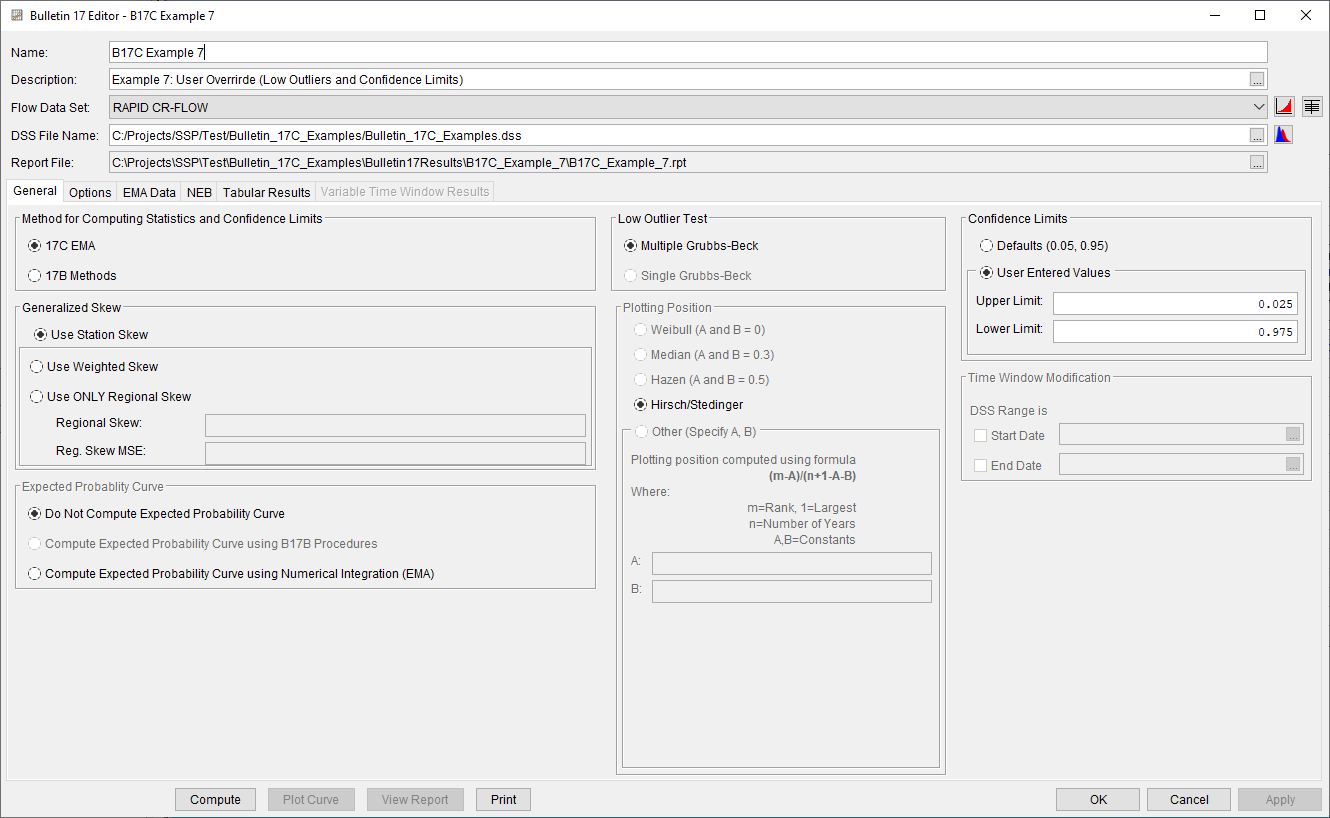This screenshot has height=818, width=1330.
Task: View the flow data table icon
Action: tap(1312, 105)
